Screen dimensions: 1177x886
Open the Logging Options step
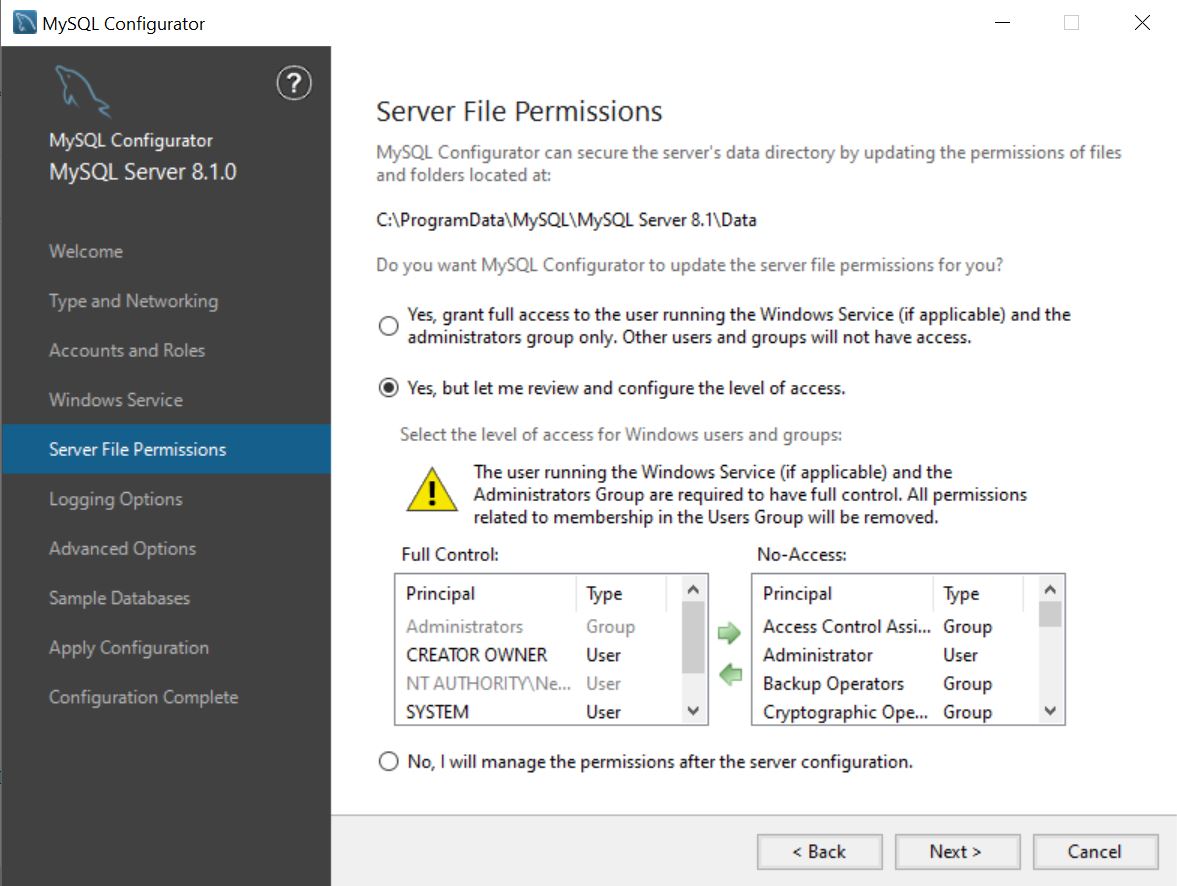click(x=115, y=499)
